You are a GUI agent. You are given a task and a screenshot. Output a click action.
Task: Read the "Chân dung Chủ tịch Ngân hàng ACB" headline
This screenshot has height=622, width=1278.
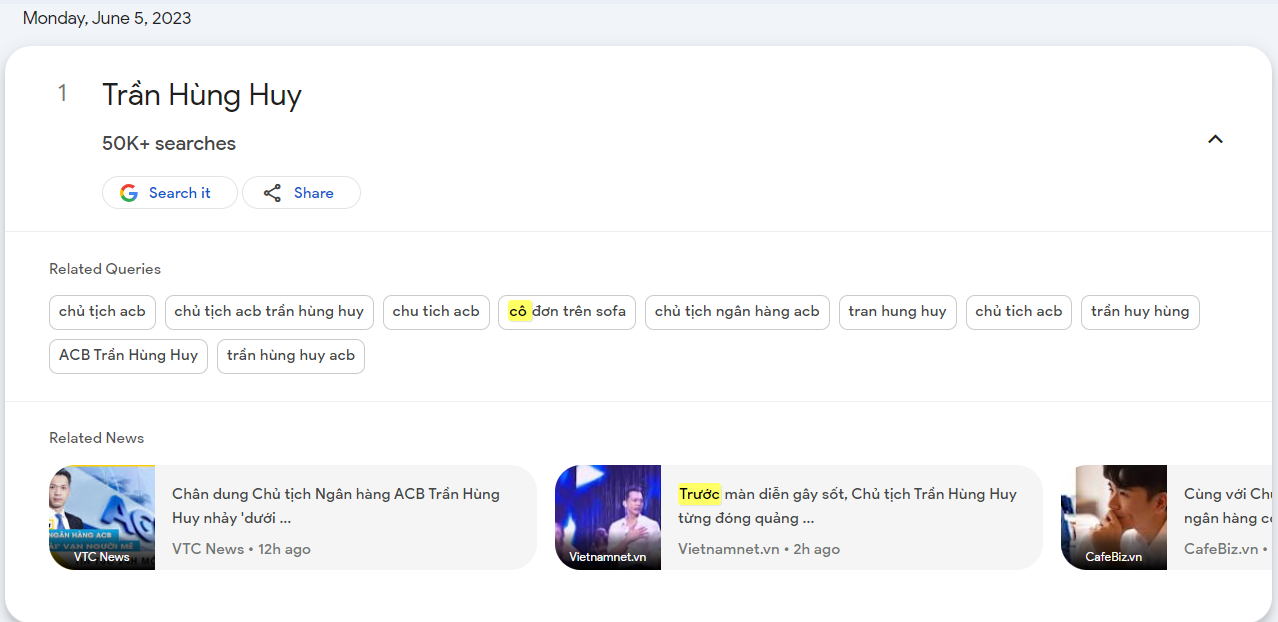(336, 506)
